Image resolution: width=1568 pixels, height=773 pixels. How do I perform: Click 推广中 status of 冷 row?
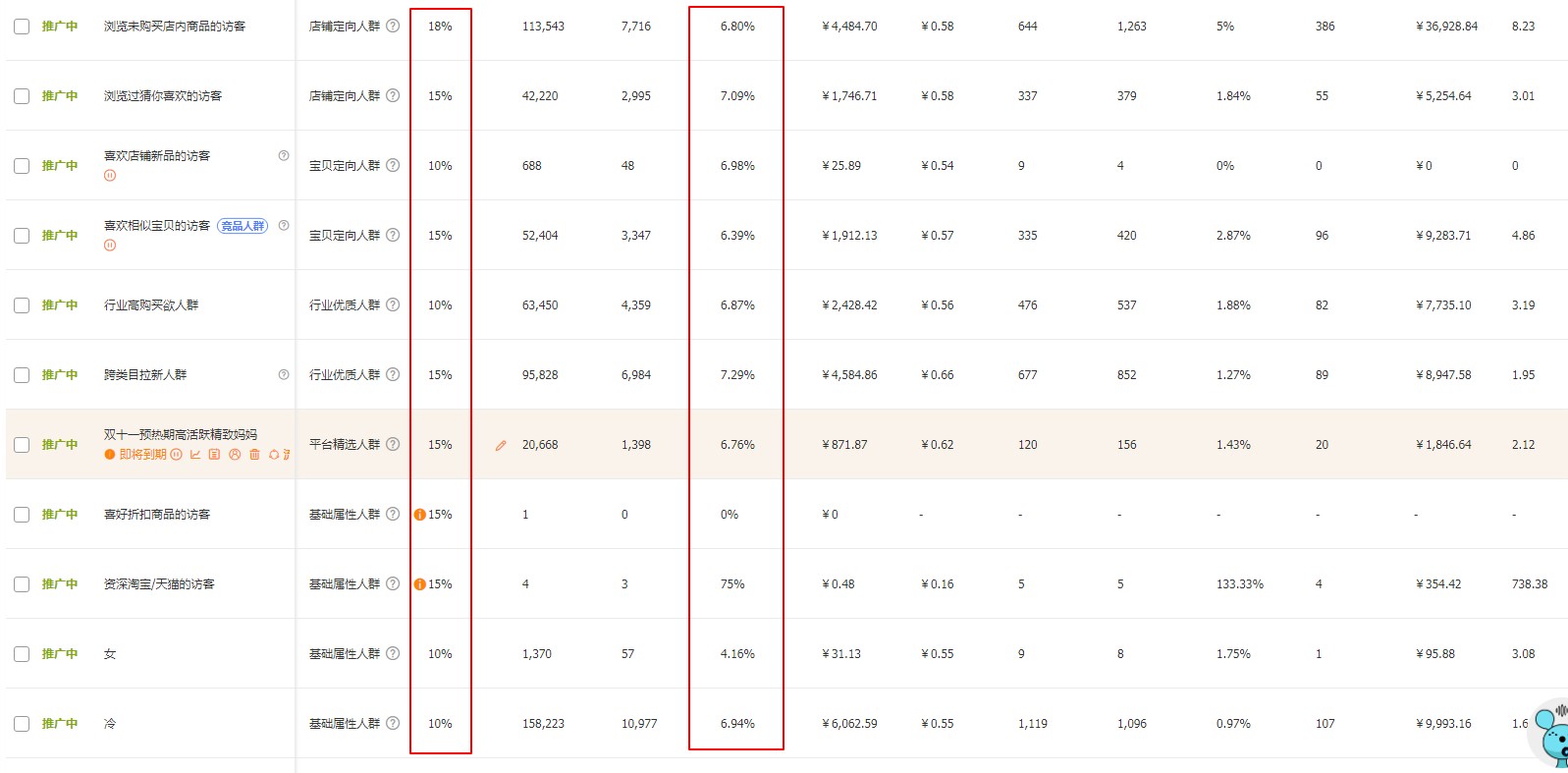[x=60, y=723]
